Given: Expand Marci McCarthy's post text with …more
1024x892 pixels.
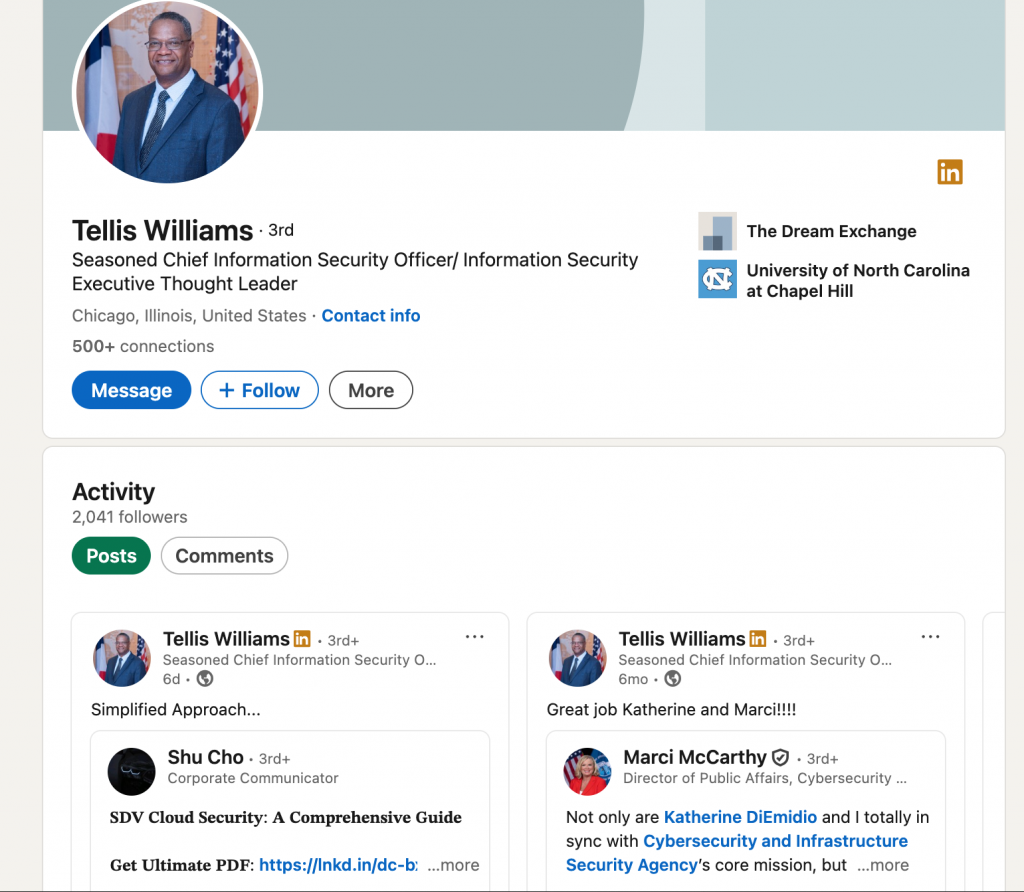Looking at the screenshot, I should pyautogui.click(x=884, y=865).
